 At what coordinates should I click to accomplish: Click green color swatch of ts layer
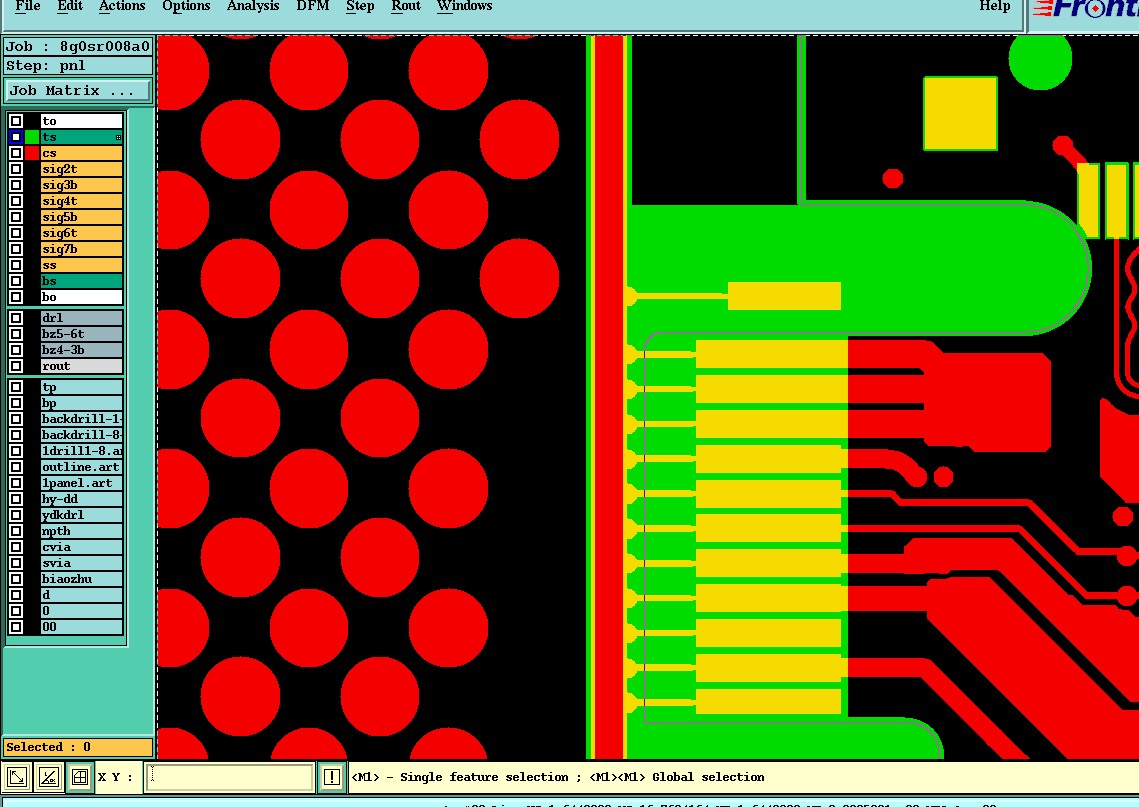tap(32, 137)
